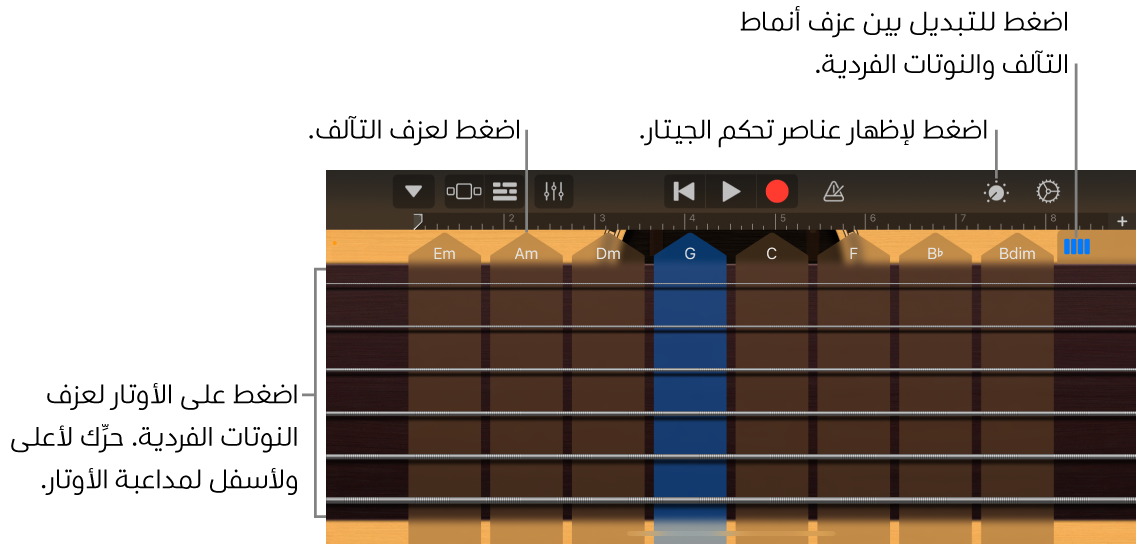Image resolution: width=1136 pixels, height=545 pixels.
Task: Open the track controls mixer
Action: (554, 191)
